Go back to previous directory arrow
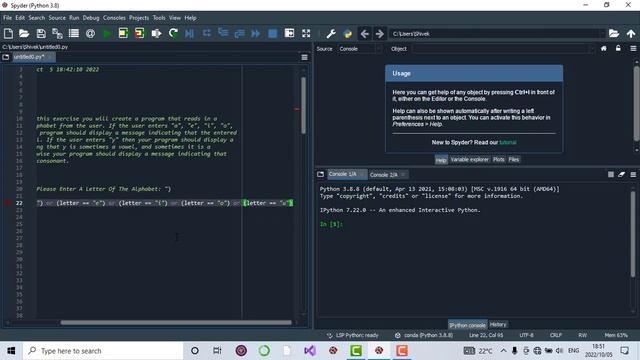The image size is (640, 360). [364, 33]
